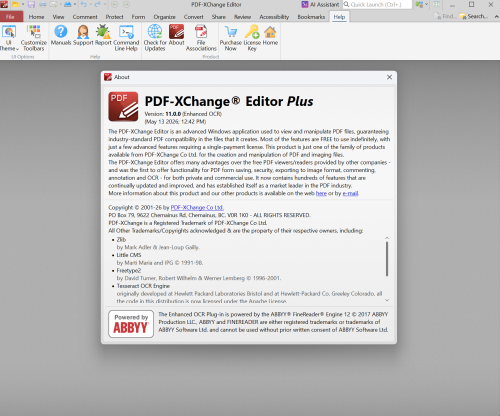Switch to the Comment ribbon tab
500x416 pixels.
pos(85,17)
